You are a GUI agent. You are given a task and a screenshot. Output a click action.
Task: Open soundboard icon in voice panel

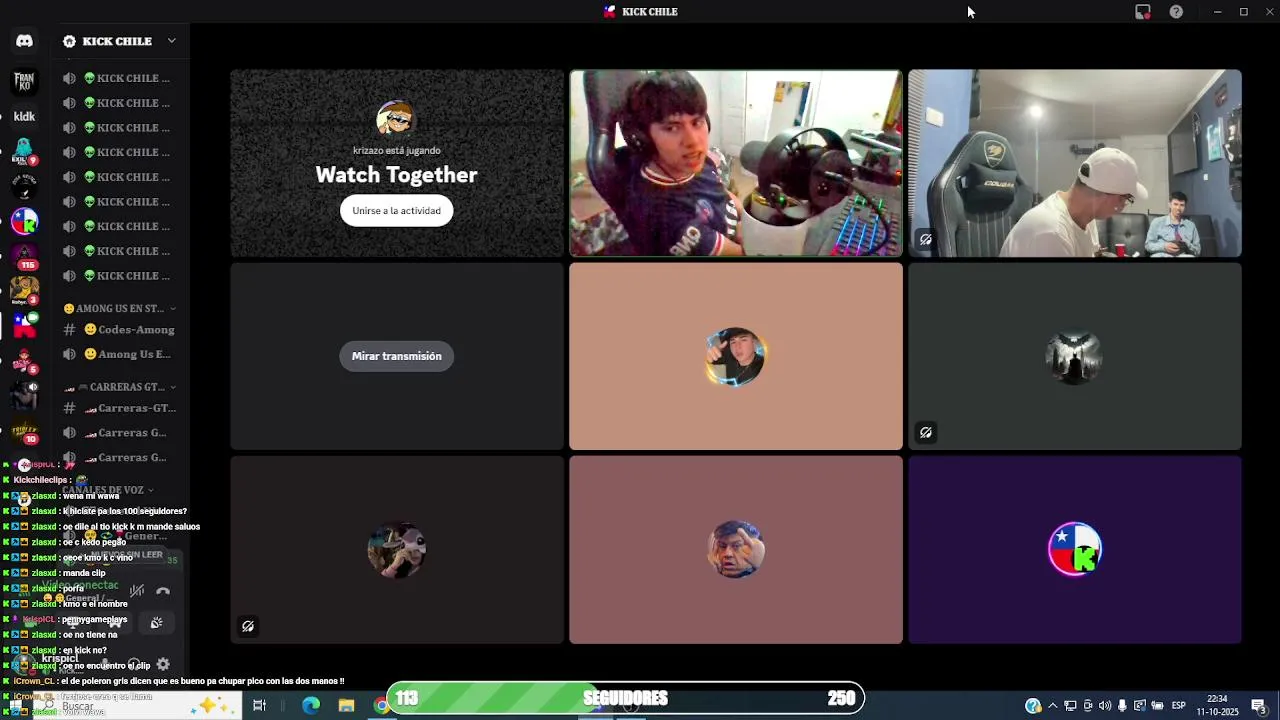[x=156, y=622]
